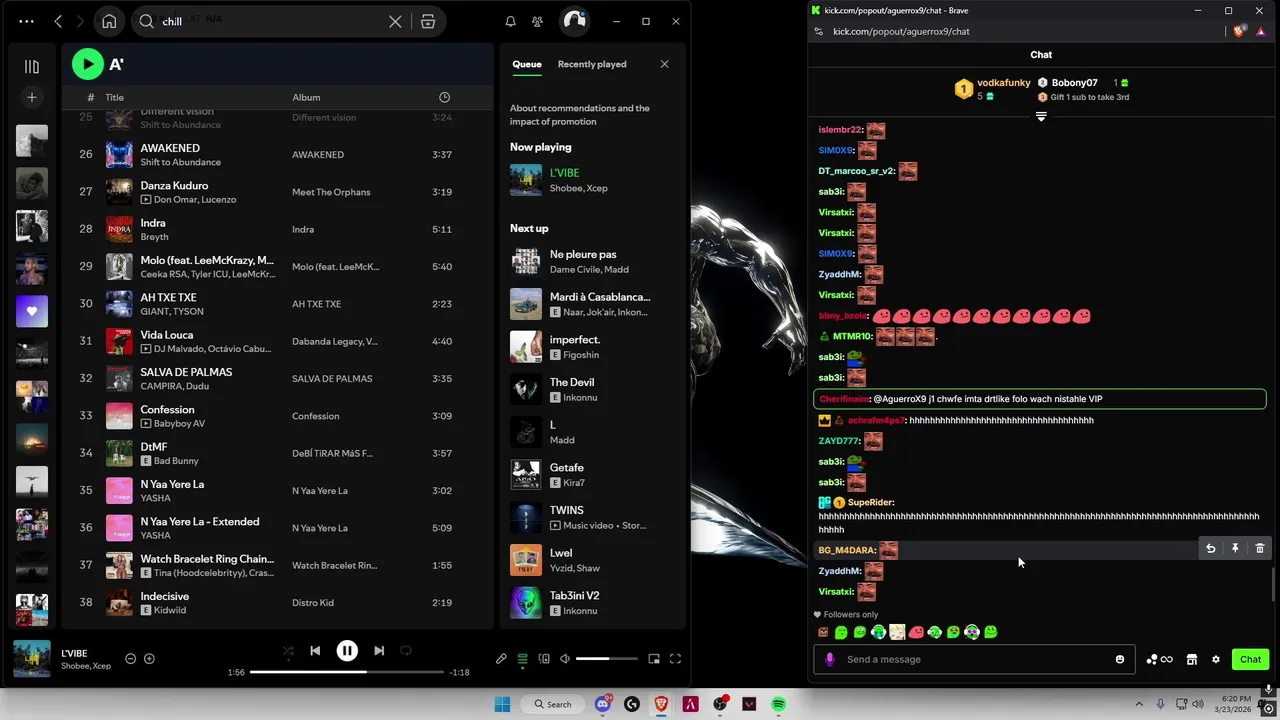The height and width of the screenshot is (720, 1280).
Task: Pause the current song
Action: pyautogui.click(x=347, y=651)
